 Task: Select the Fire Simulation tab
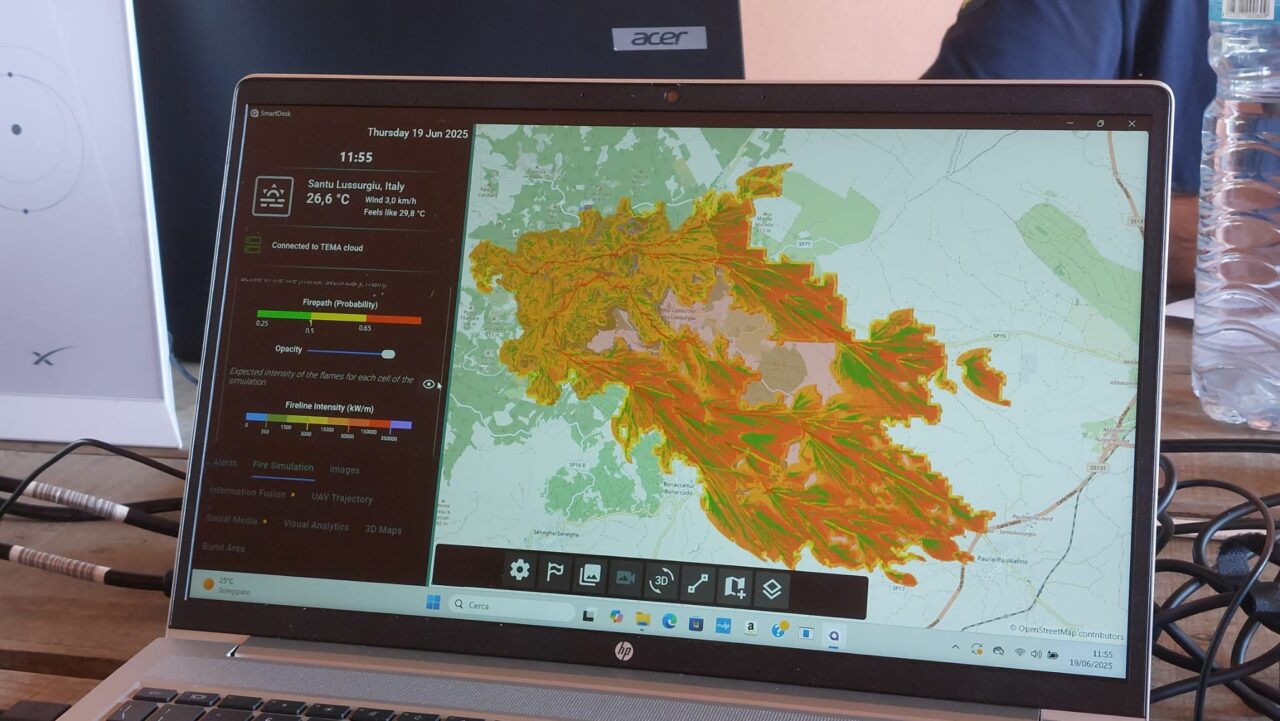[283, 466]
